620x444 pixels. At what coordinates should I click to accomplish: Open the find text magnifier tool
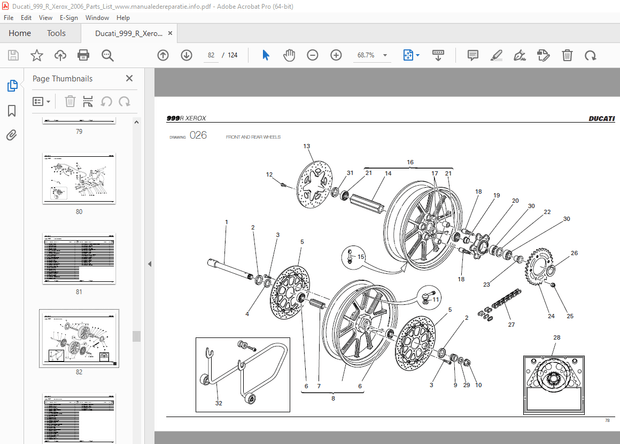click(x=107, y=55)
